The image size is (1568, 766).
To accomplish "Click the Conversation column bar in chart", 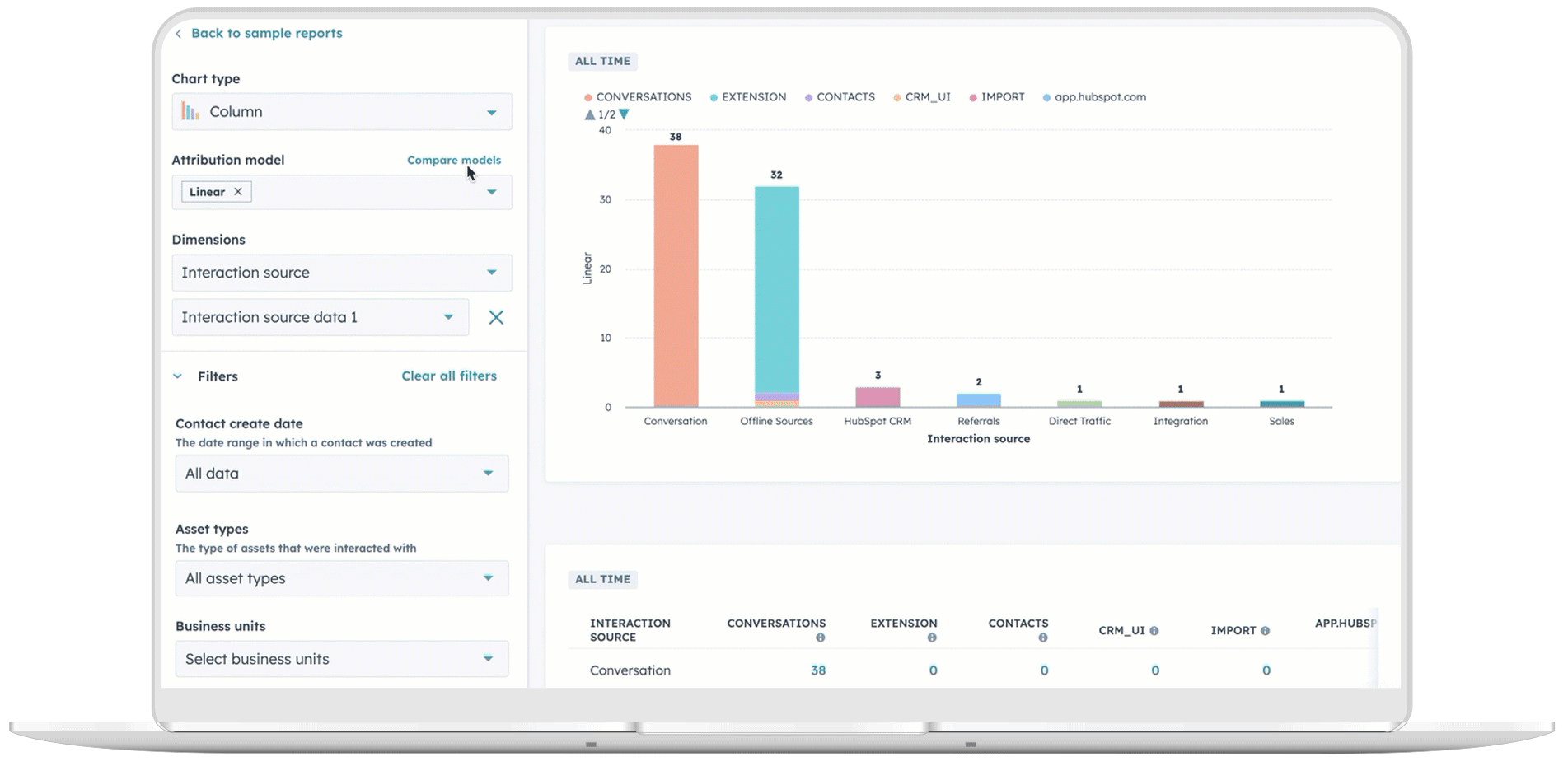I will tap(676, 276).
